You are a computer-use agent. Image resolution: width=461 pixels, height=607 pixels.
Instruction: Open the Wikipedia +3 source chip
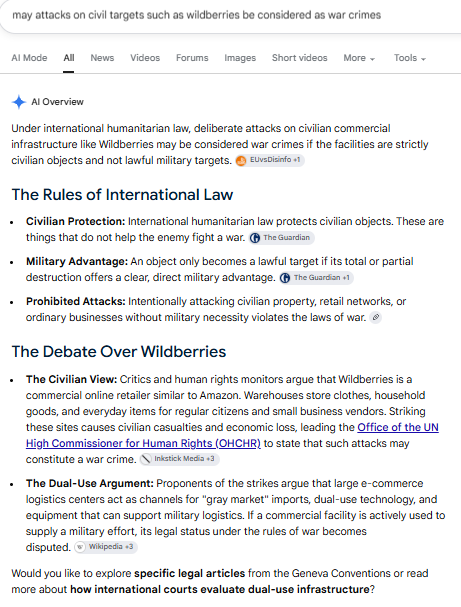pyautogui.click(x=106, y=547)
